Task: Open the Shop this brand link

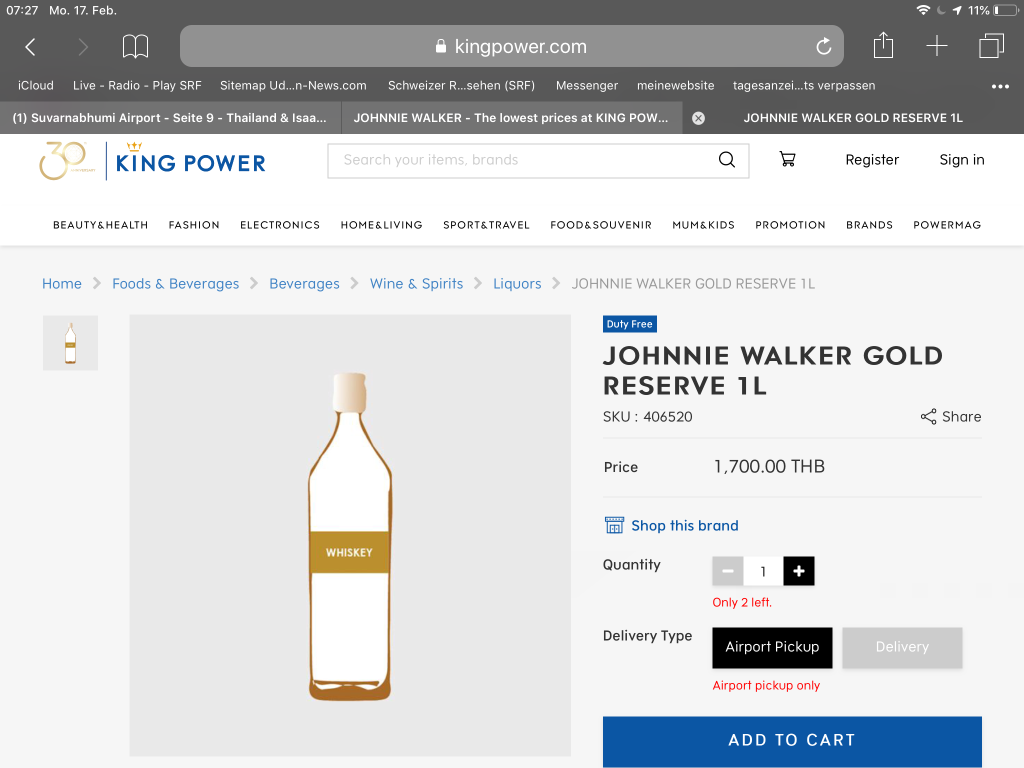Action: tap(684, 526)
